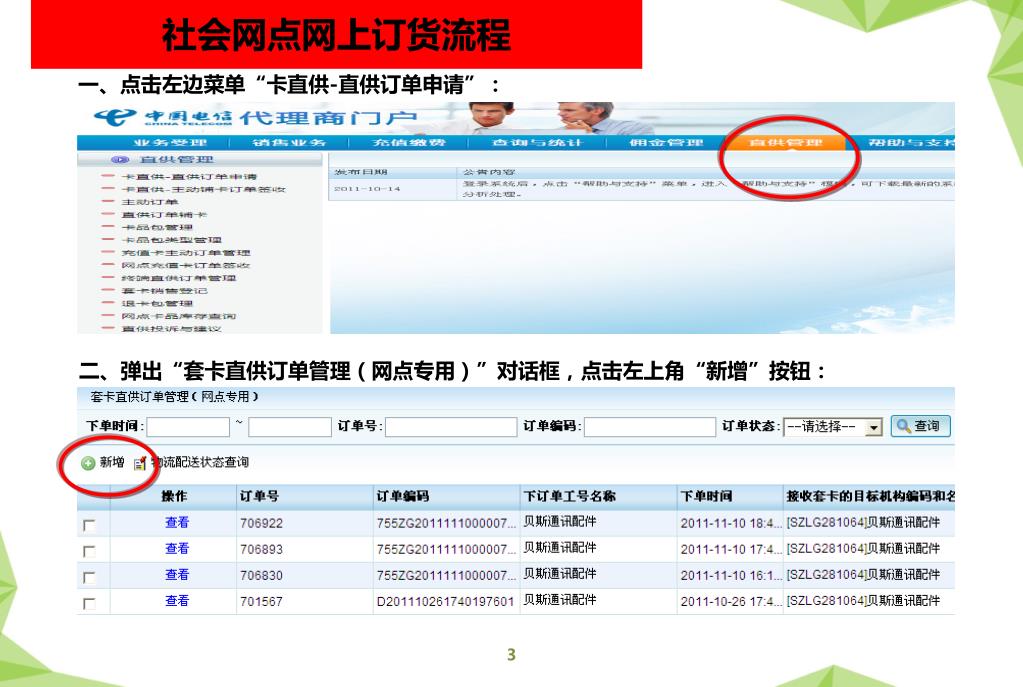Click 查看 link for order 706830

click(x=177, y=575)
